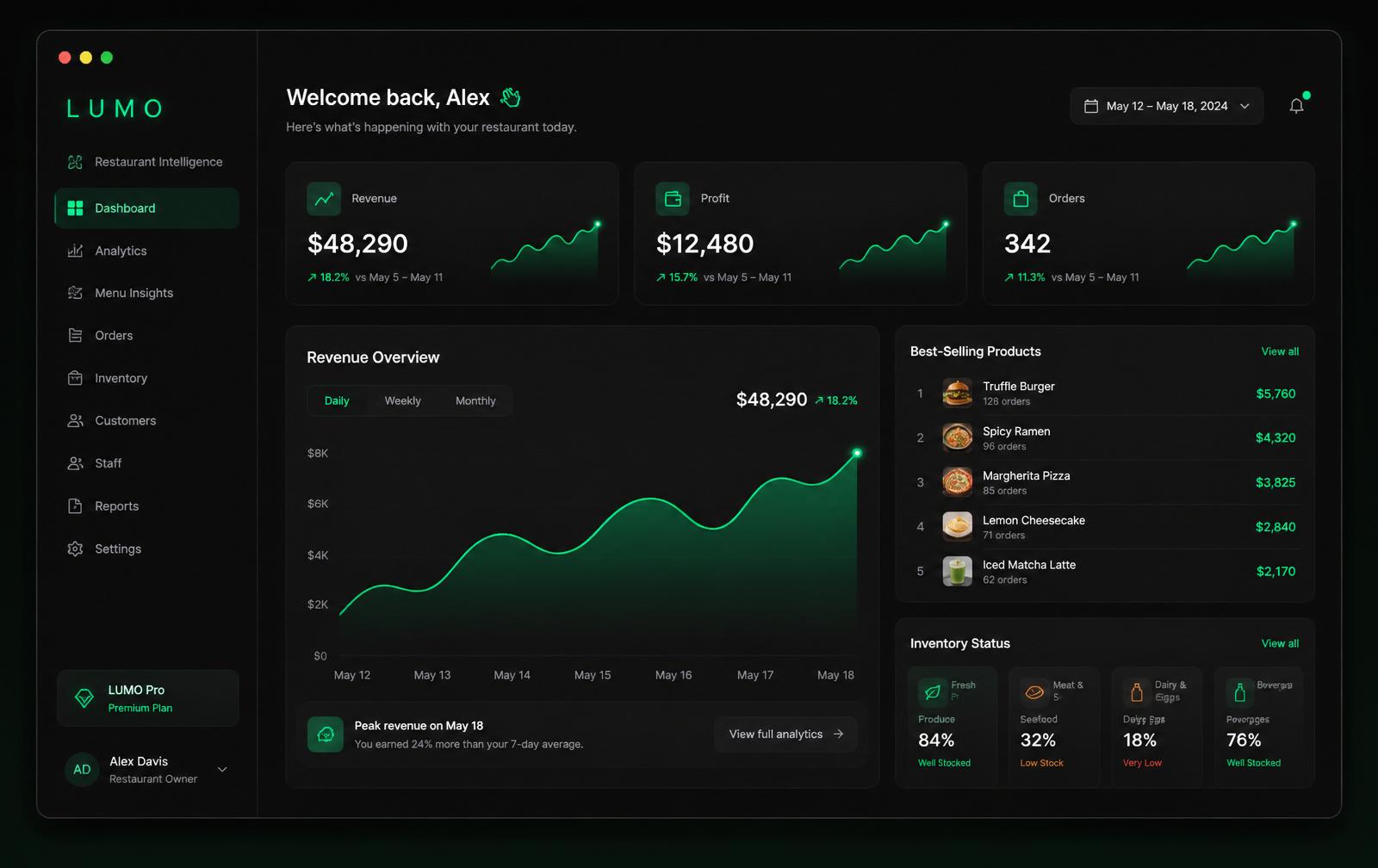Navigate to Inventory page
This screenshot has width=1378, height=868.
point(146,378)
